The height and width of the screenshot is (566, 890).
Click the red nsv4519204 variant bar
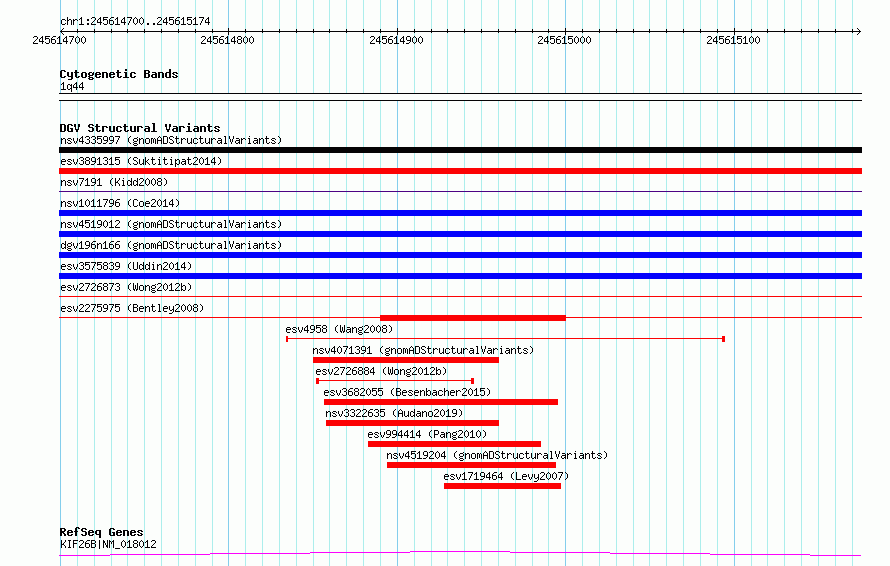[x=472, y=465]
